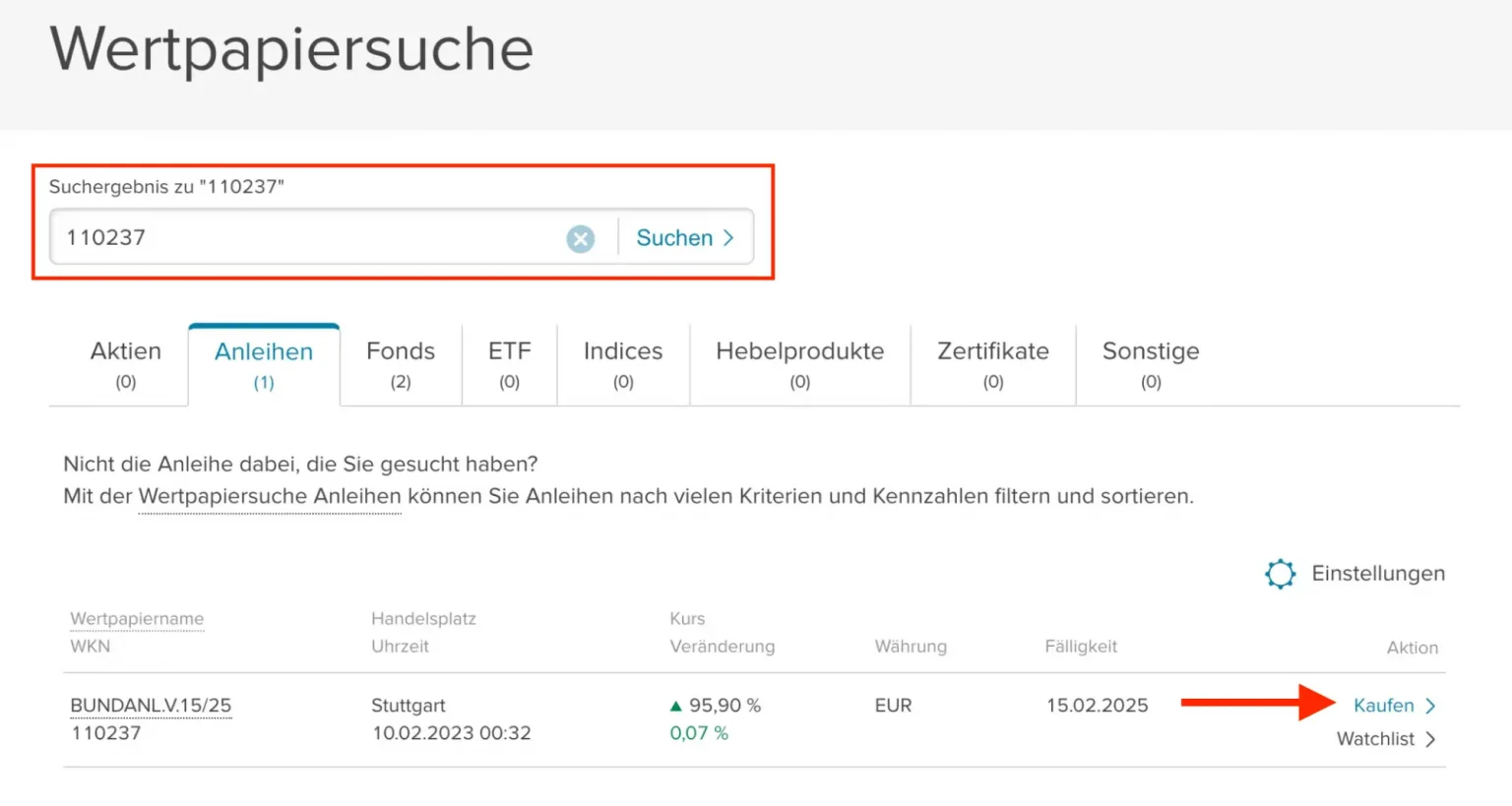Add the bond via Watchlist link

point(1374,739)
